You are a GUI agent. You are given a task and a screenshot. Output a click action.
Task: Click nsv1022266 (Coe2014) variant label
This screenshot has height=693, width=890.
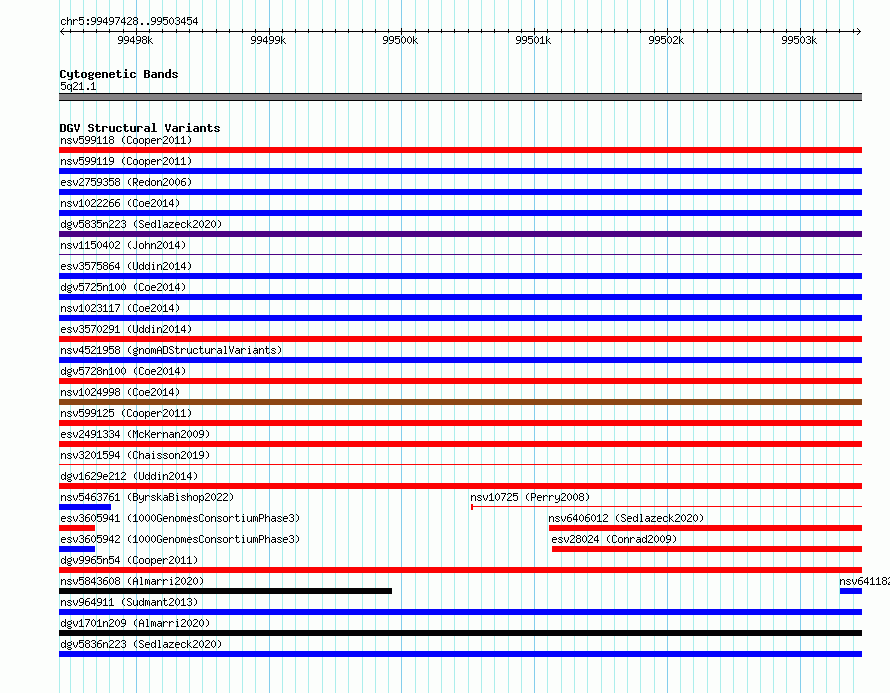[120, 203]
